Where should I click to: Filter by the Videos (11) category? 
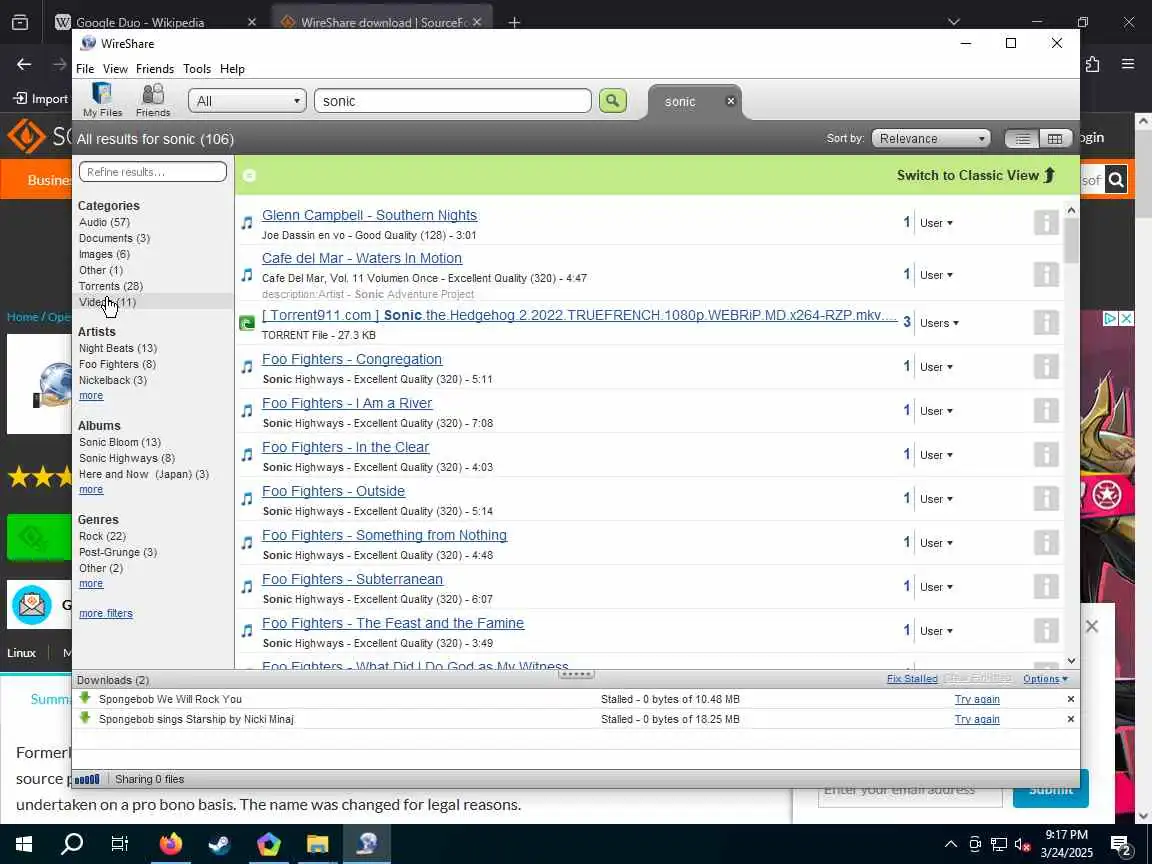pos(107,302)
